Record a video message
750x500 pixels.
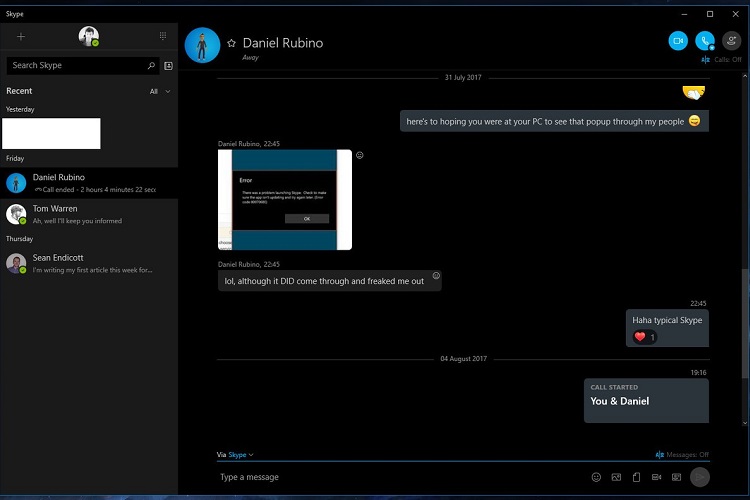(656, 477)
